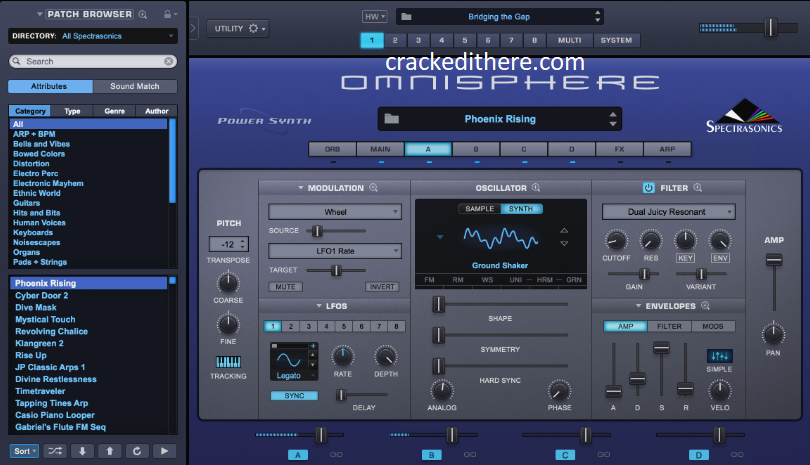Viewport: 810px width, 465px height.
Task: Click link icon next to layer A
Action: click(x=336, y=455)
